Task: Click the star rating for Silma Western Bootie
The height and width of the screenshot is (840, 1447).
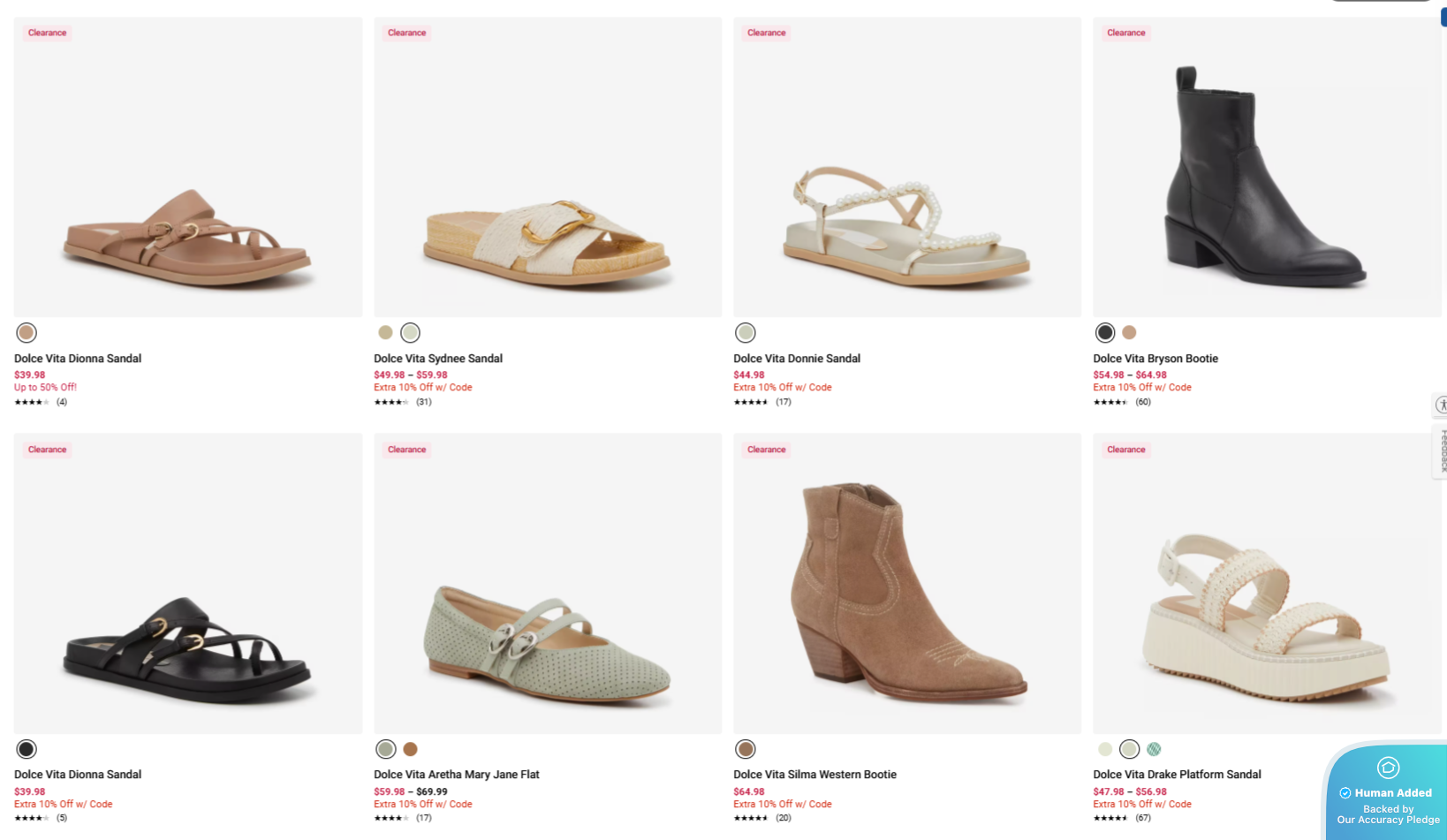Action: 751,817
